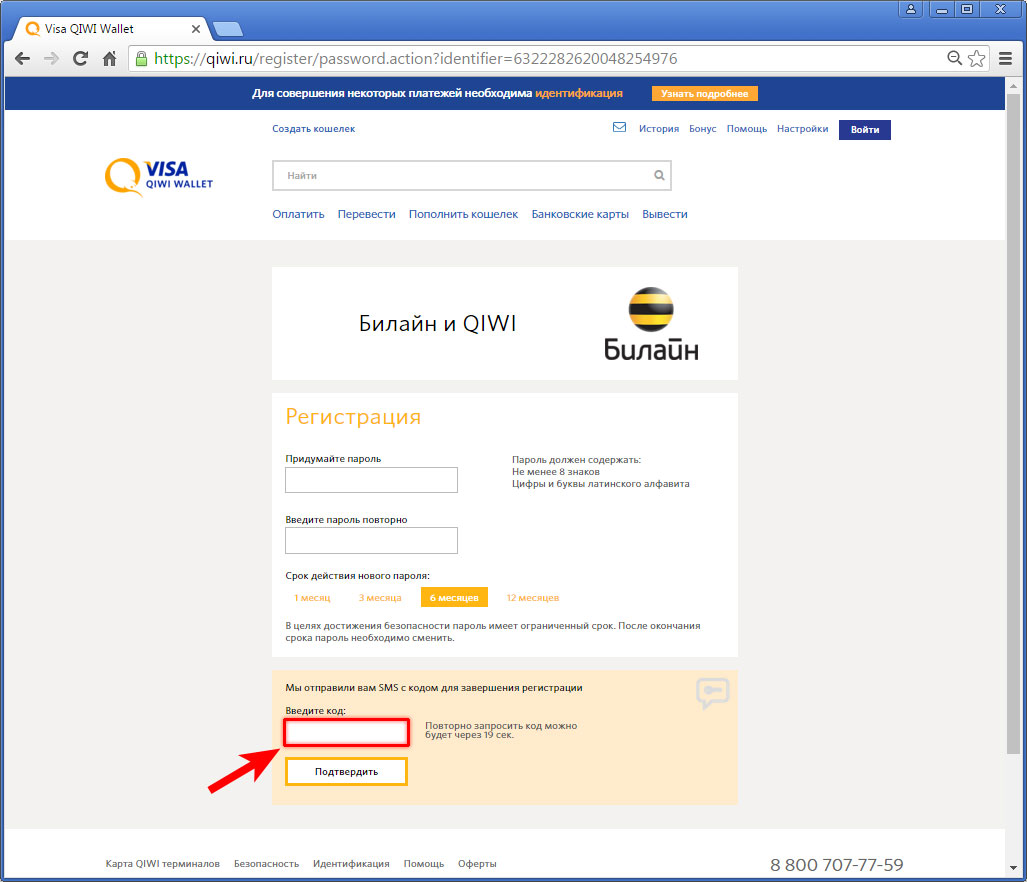Open the Вывести menu item
Screen dimensions: 1027x882
point(665,214)
